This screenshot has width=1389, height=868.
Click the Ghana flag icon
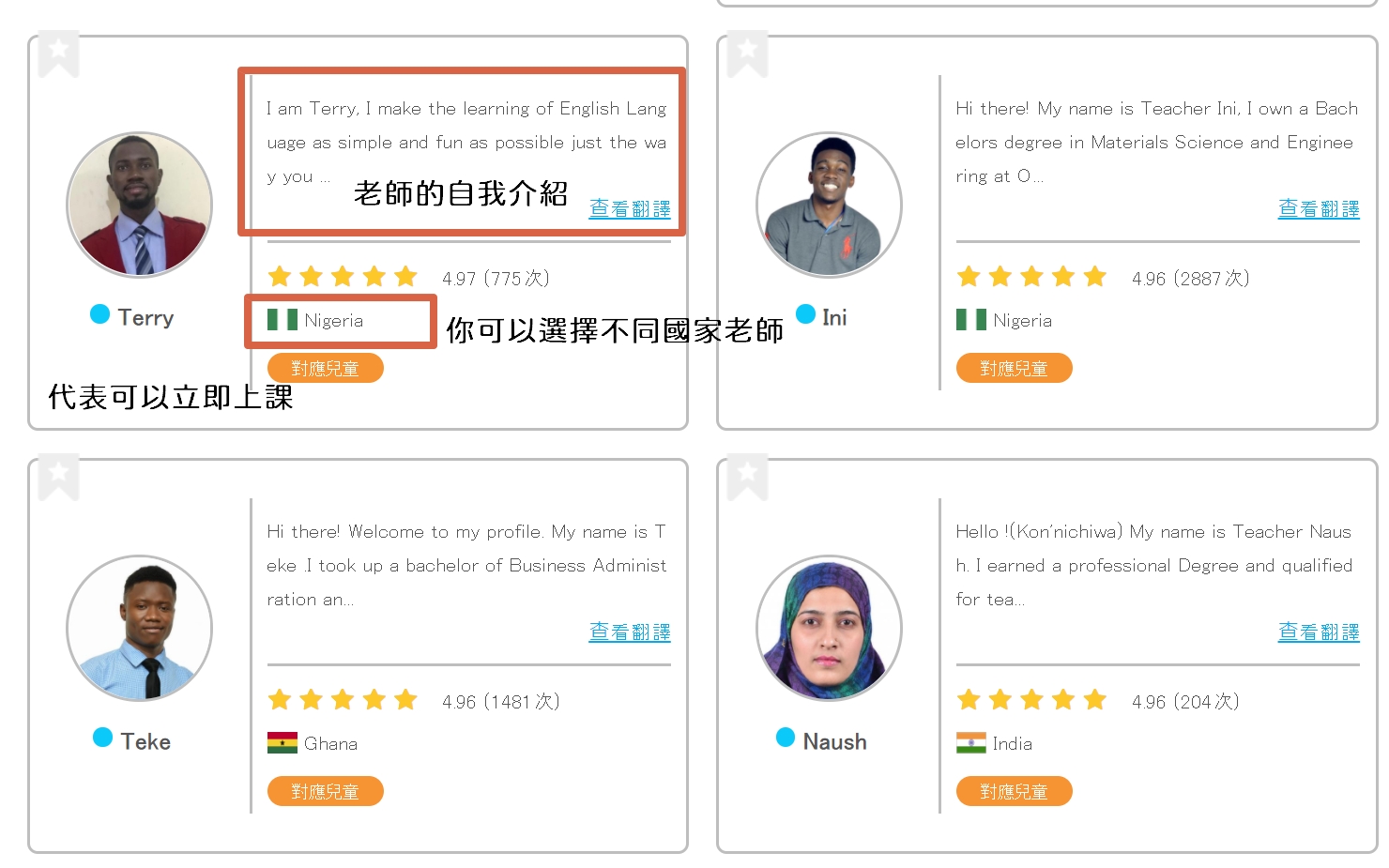[282, 743]
